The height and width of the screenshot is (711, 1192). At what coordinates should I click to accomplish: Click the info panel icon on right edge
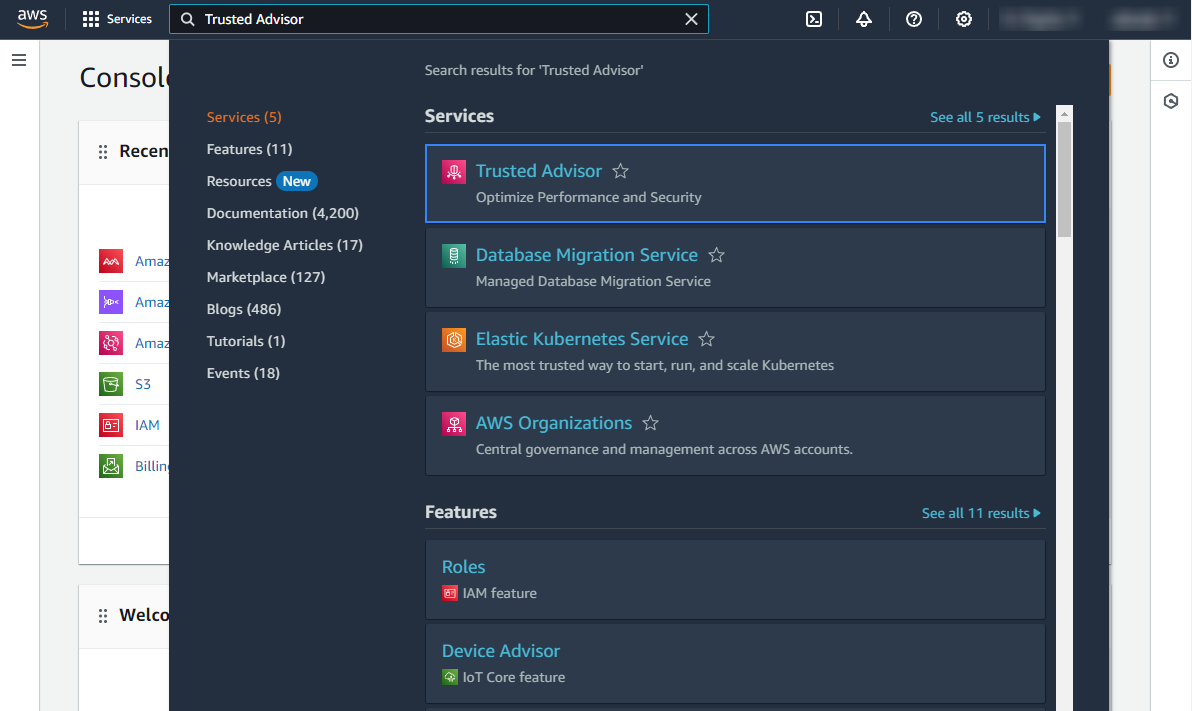click(x=1171, y=61)
